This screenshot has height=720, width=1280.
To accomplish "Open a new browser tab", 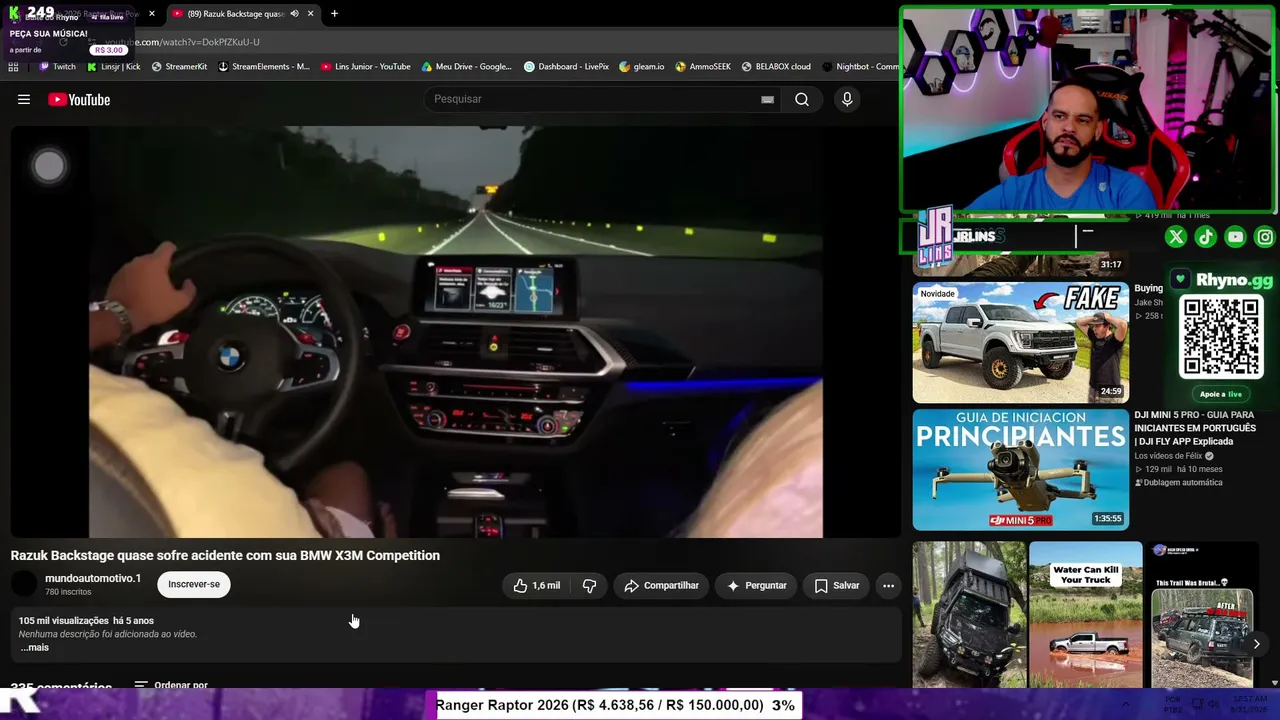I will 334,14.
